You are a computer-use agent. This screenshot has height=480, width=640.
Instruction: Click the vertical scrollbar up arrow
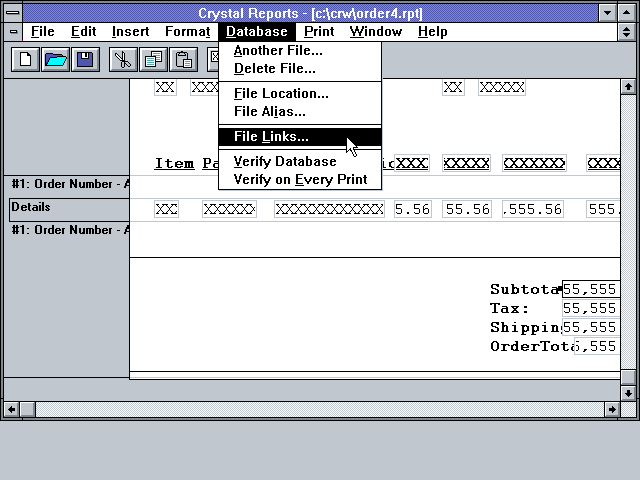point(628,87)
